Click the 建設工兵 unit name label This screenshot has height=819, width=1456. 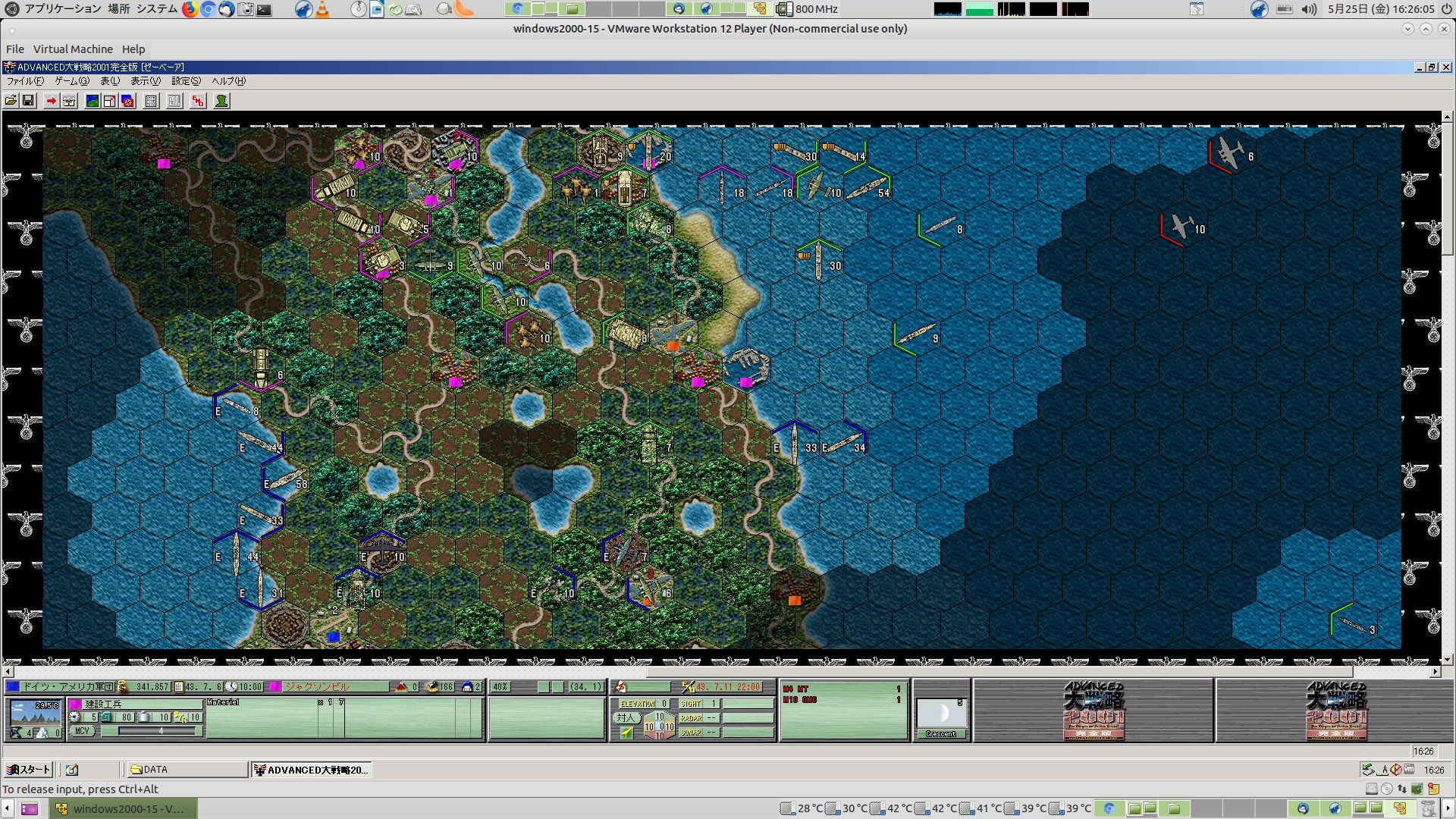tap(142, 704)
